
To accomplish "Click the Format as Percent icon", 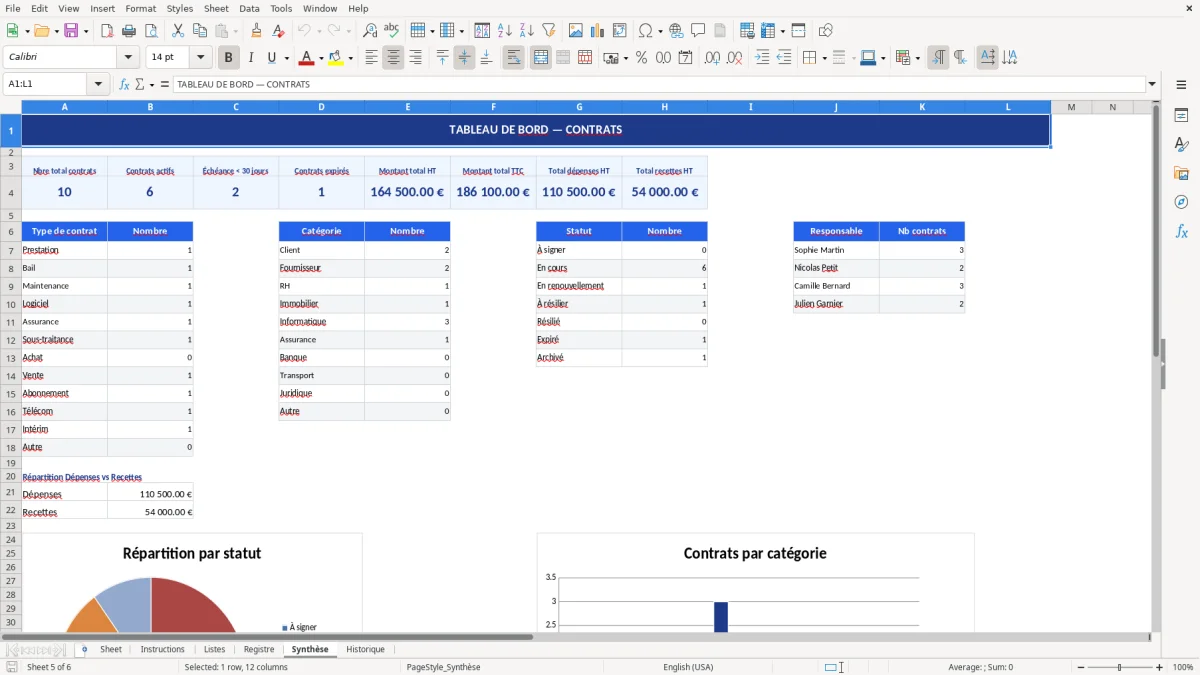I will coord(641,58).
